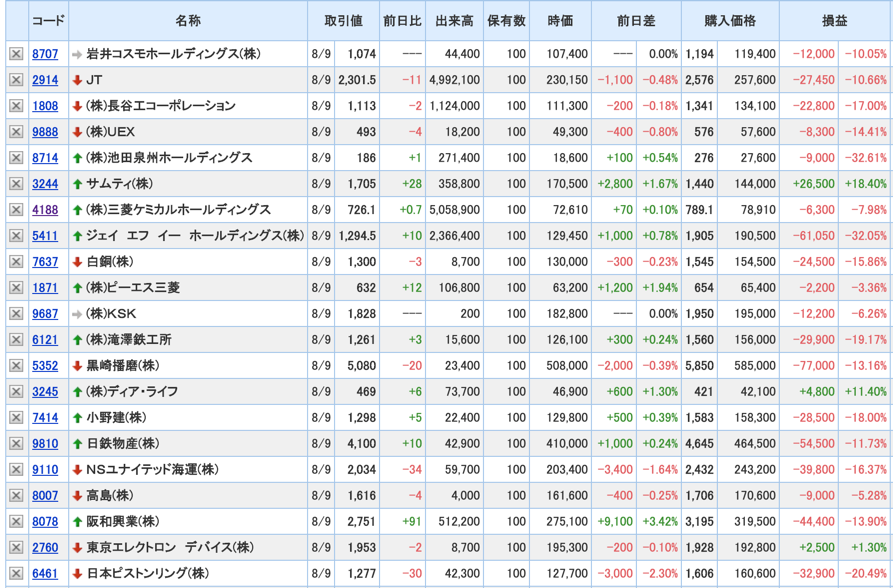
Task: Follow the 9888 code link
Action: pos(45,132)
